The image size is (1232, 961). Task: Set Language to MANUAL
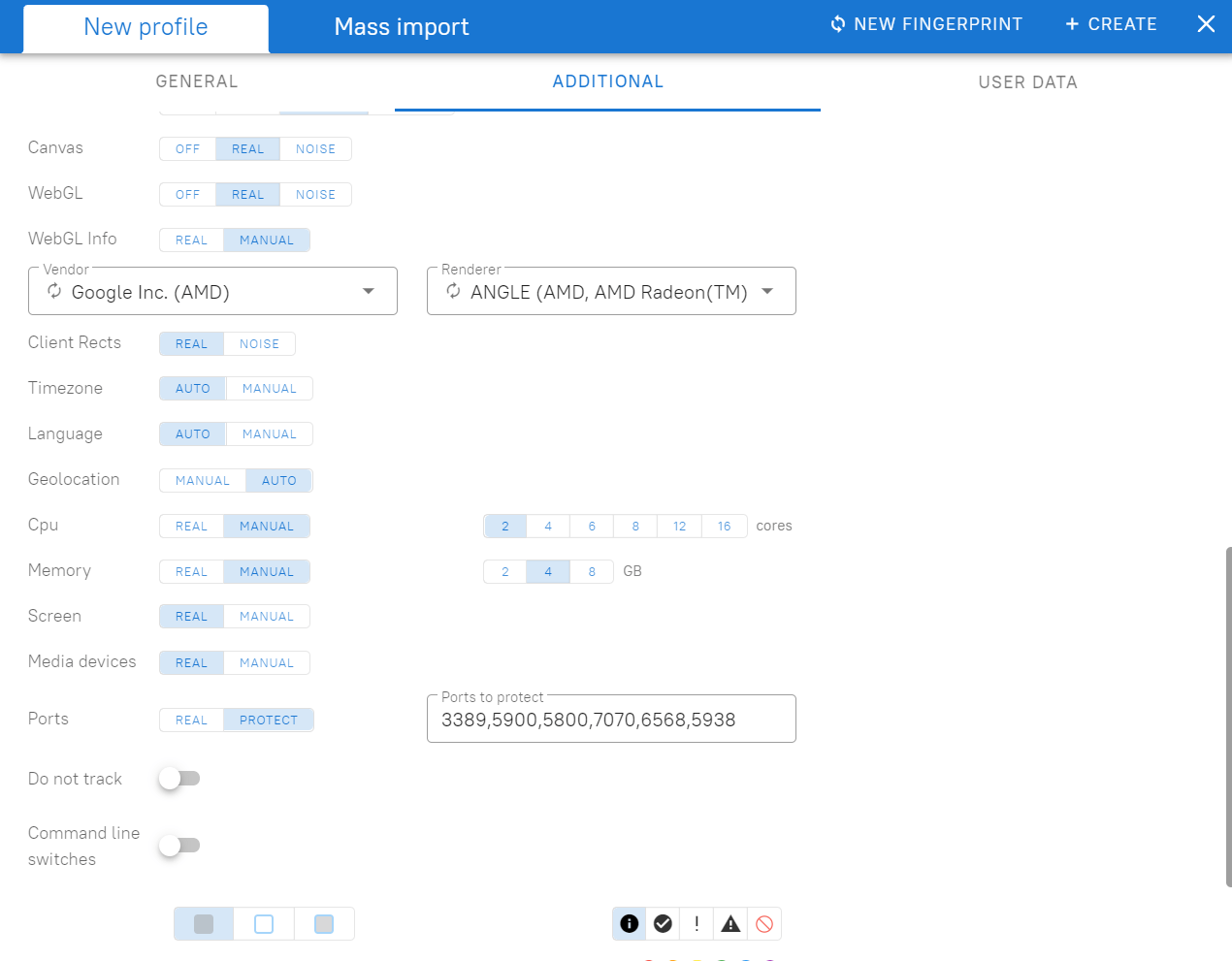[x=269, y=433]
